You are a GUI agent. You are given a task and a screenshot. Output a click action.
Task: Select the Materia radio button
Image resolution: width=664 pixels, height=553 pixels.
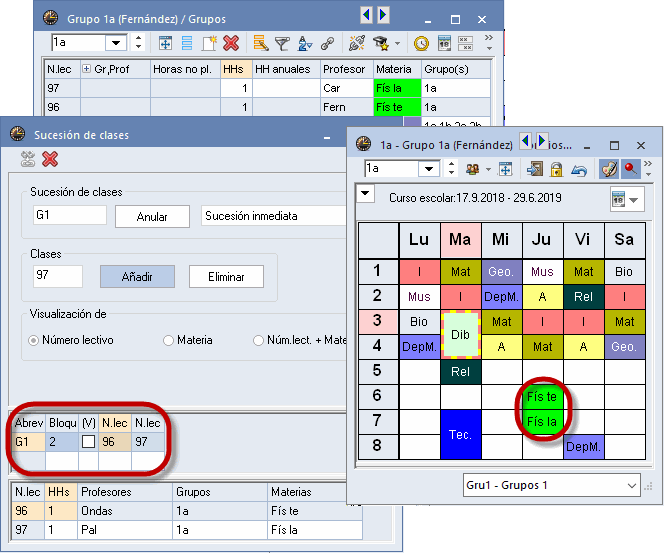pos(168,340)
